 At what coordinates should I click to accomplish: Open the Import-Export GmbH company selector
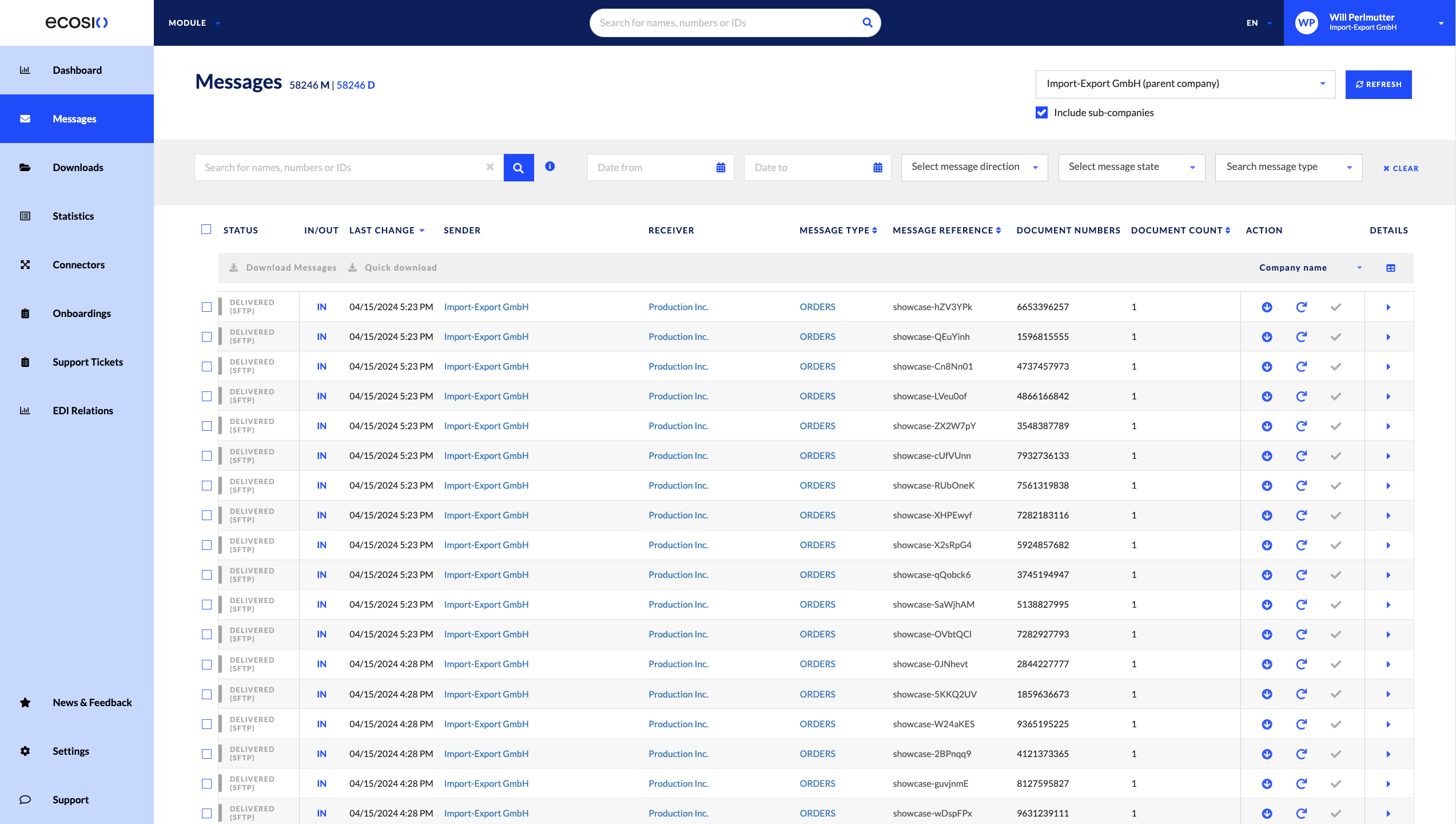tap(1185, 84)
